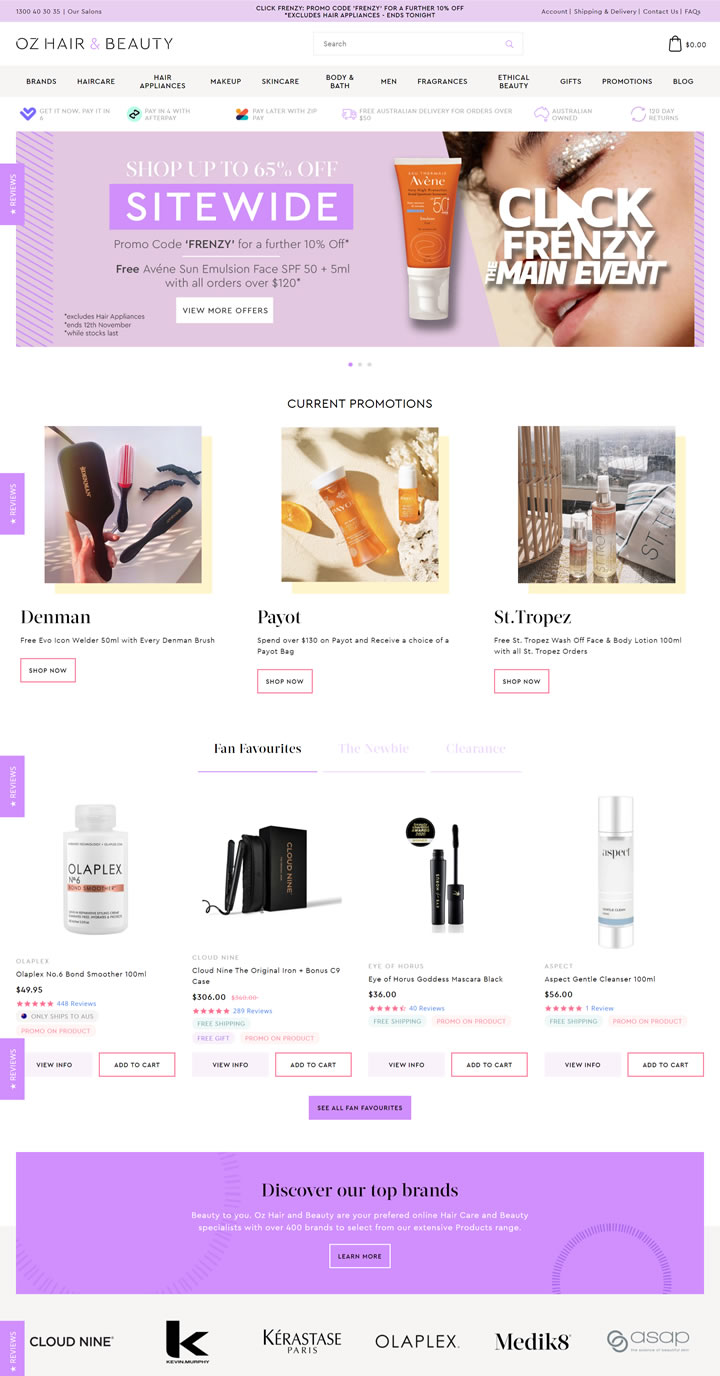Select the third banner carousel dot
Viewport: 720px width, 1376px height.
[369, 364]
